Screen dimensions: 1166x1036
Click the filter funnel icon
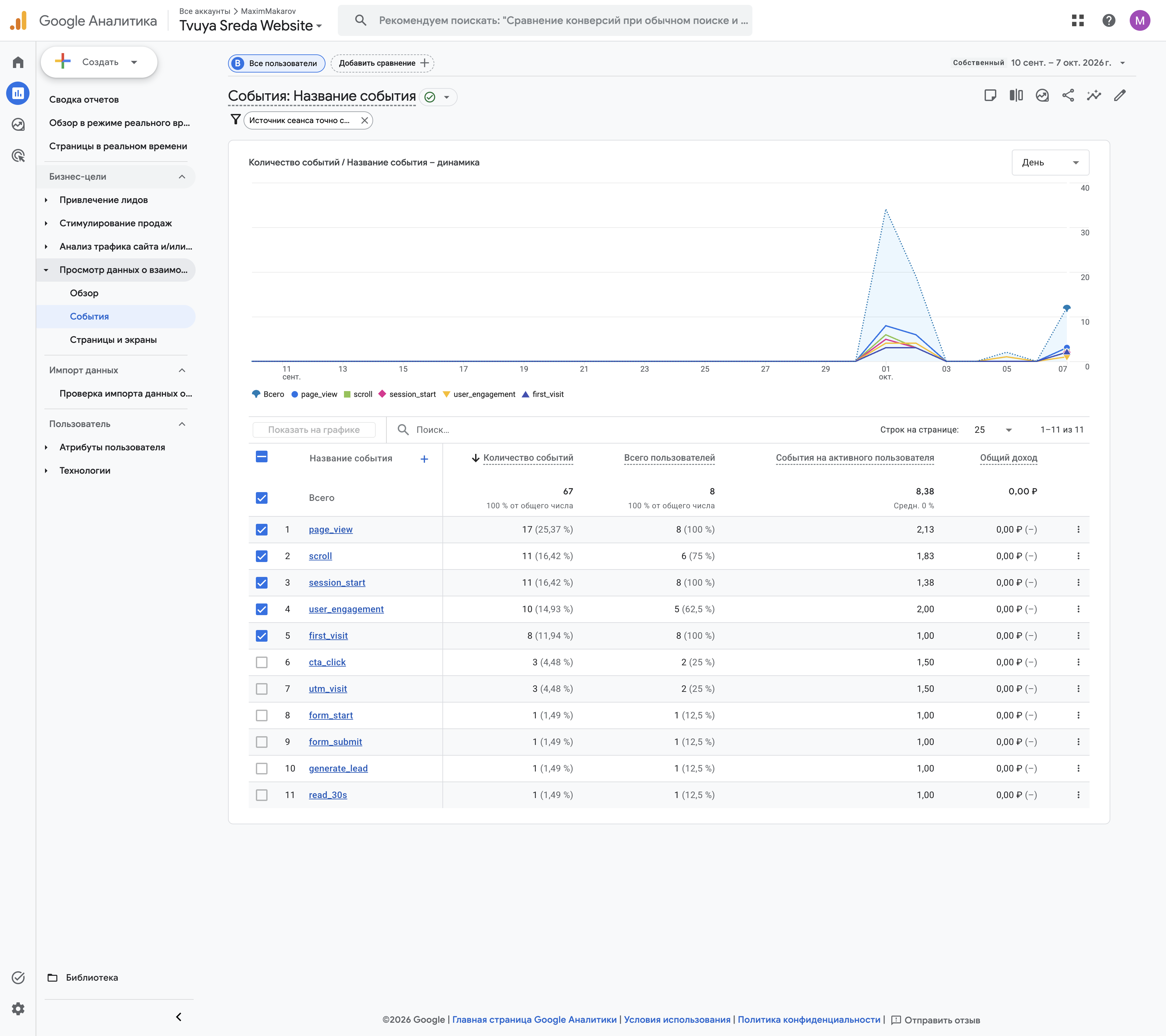pos(235,119)
